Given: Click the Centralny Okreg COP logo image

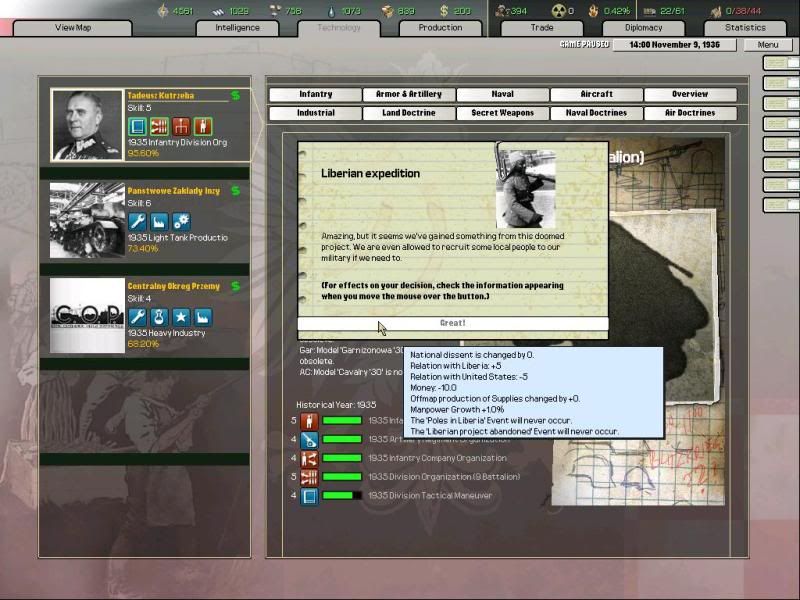Looking at the screenshot, I should point(87,315).
